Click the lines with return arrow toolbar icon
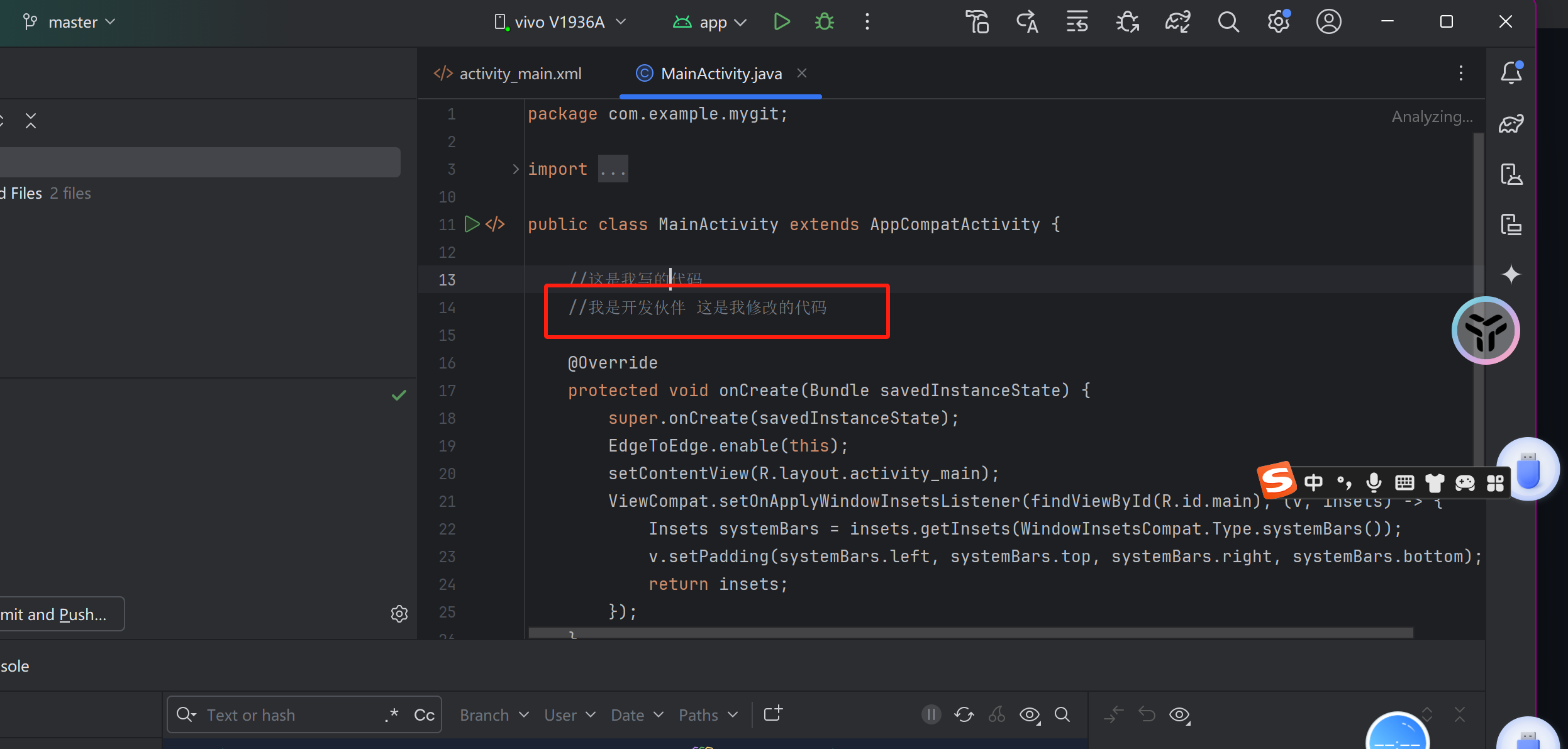1568x749 pixels. [1077, 22]
